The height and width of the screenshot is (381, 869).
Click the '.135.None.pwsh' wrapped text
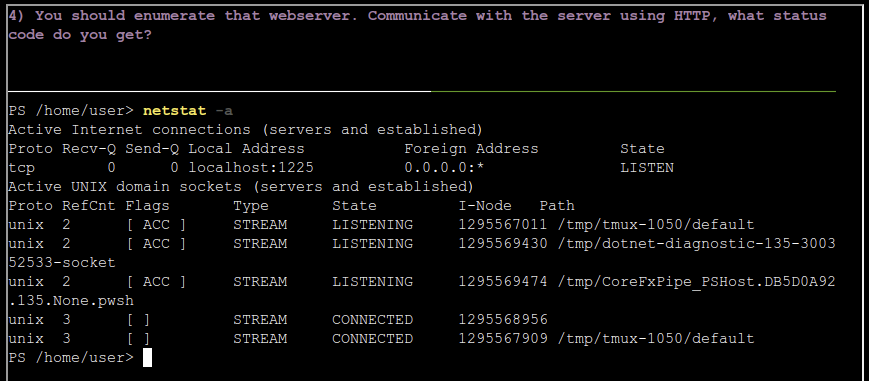(71, 301)
